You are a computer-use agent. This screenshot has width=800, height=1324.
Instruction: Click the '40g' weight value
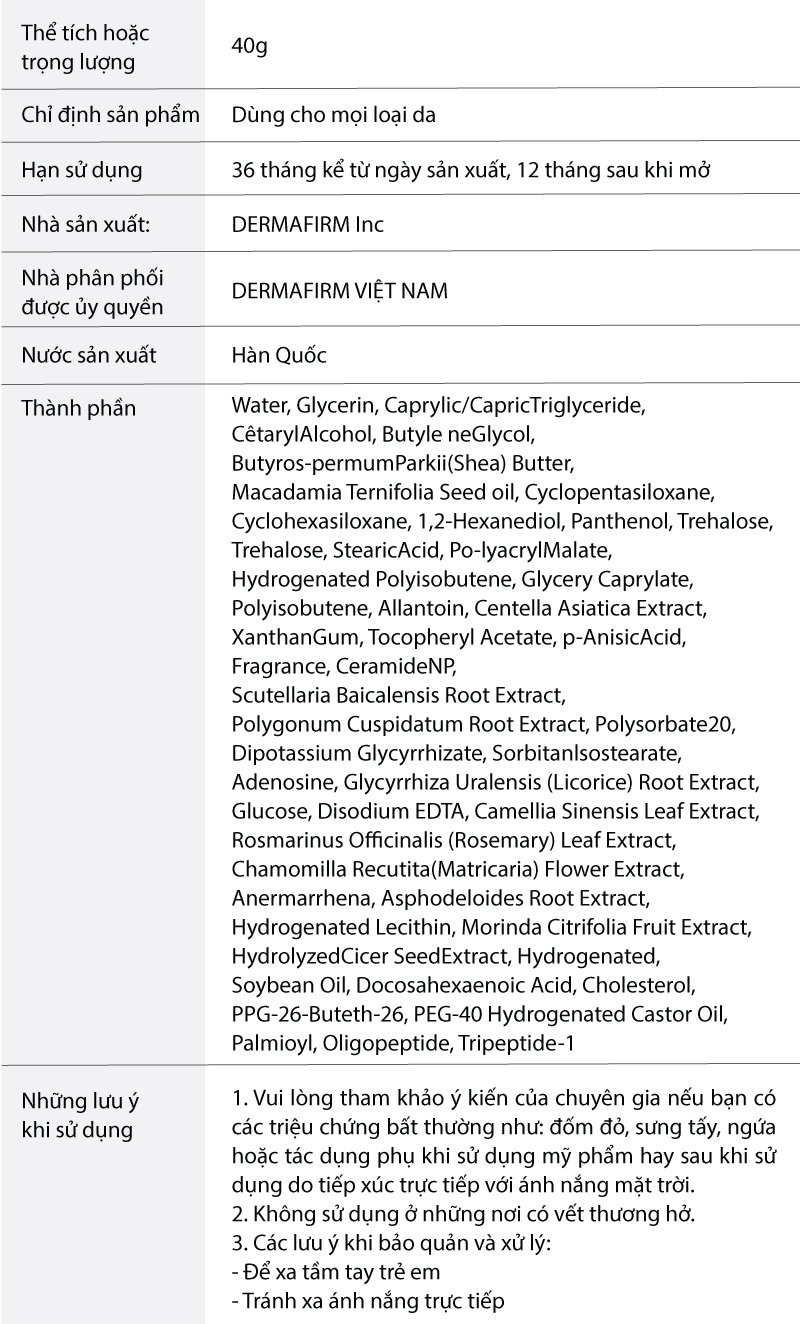coord(249,47)
